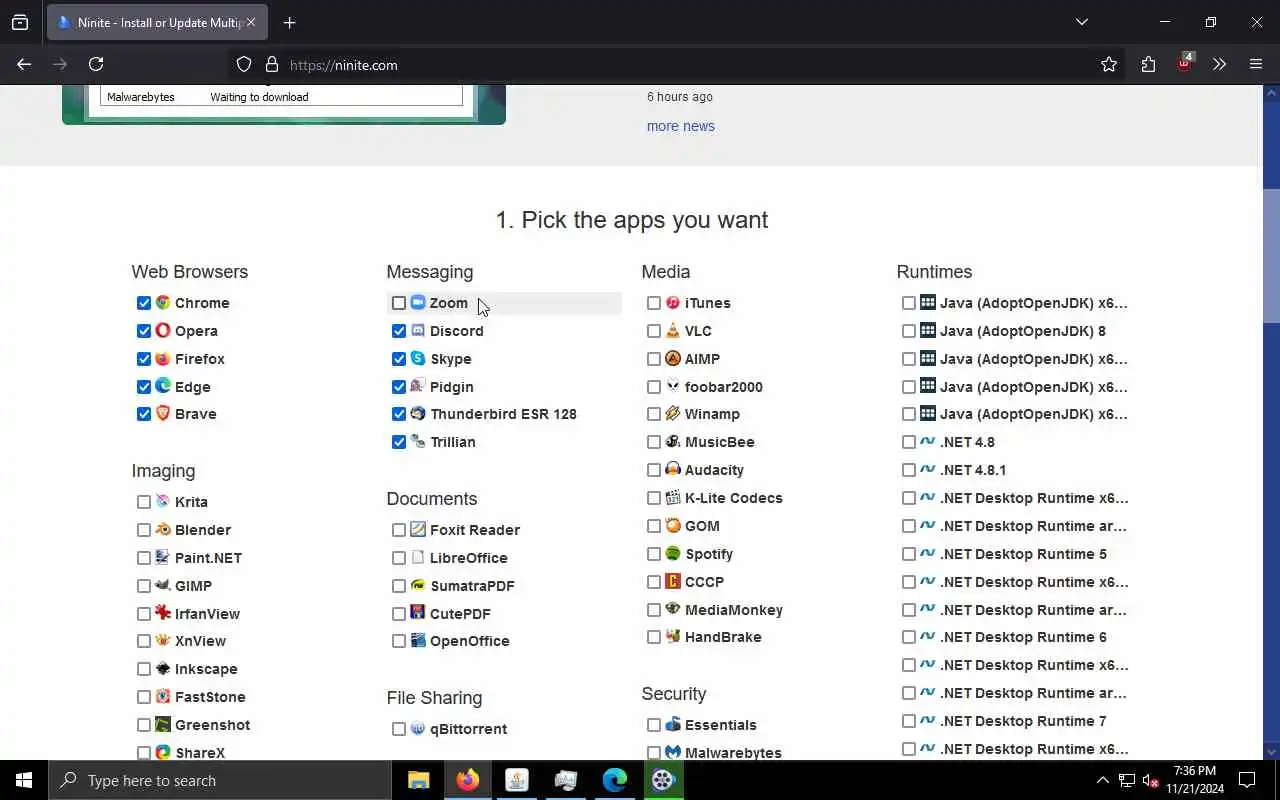Click the Greenshot label

coord(212,725)
